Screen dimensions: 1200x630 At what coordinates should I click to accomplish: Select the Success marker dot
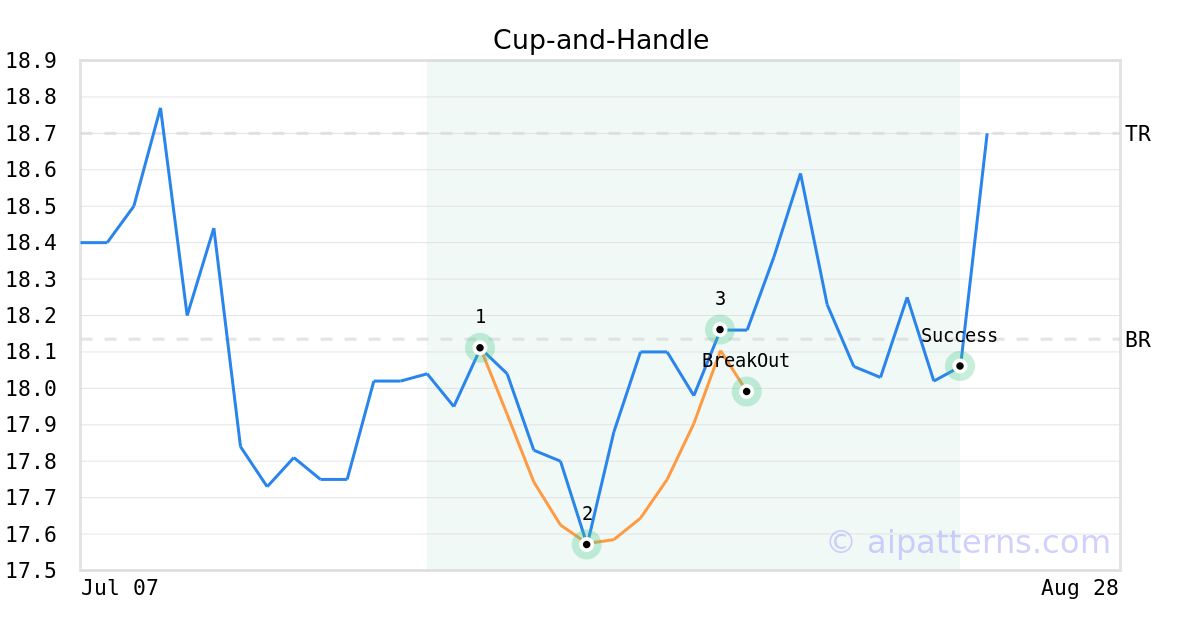[x=960, y=366]
